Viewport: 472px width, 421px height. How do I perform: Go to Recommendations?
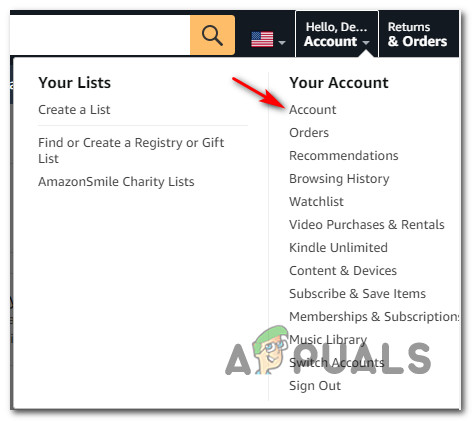tap(344, 156)
